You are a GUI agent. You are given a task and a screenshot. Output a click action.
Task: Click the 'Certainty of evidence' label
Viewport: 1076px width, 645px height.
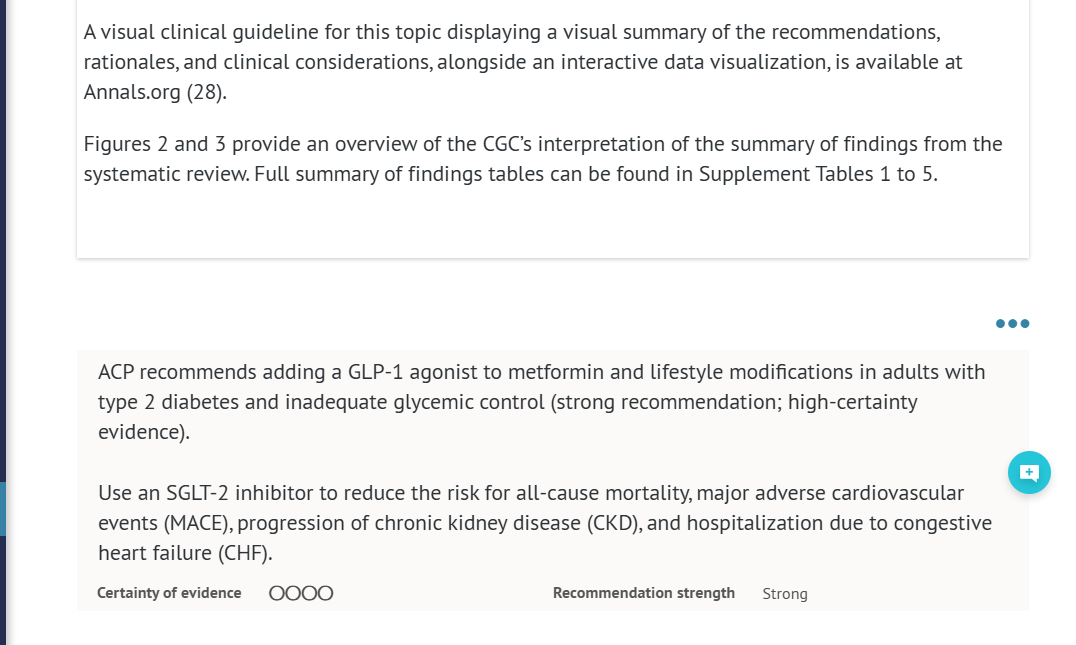click(x=169, y=593)
